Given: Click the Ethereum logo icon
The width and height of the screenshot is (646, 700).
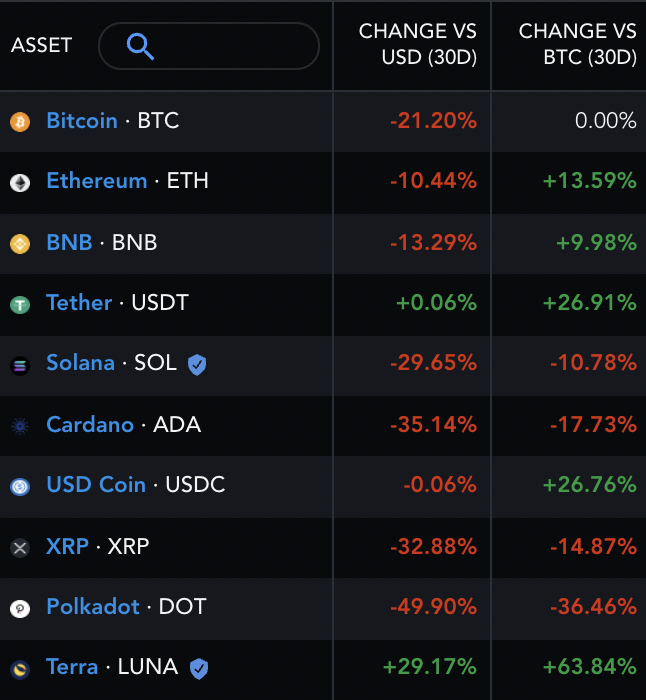Looking at the screenshot, I should [20, 183].
